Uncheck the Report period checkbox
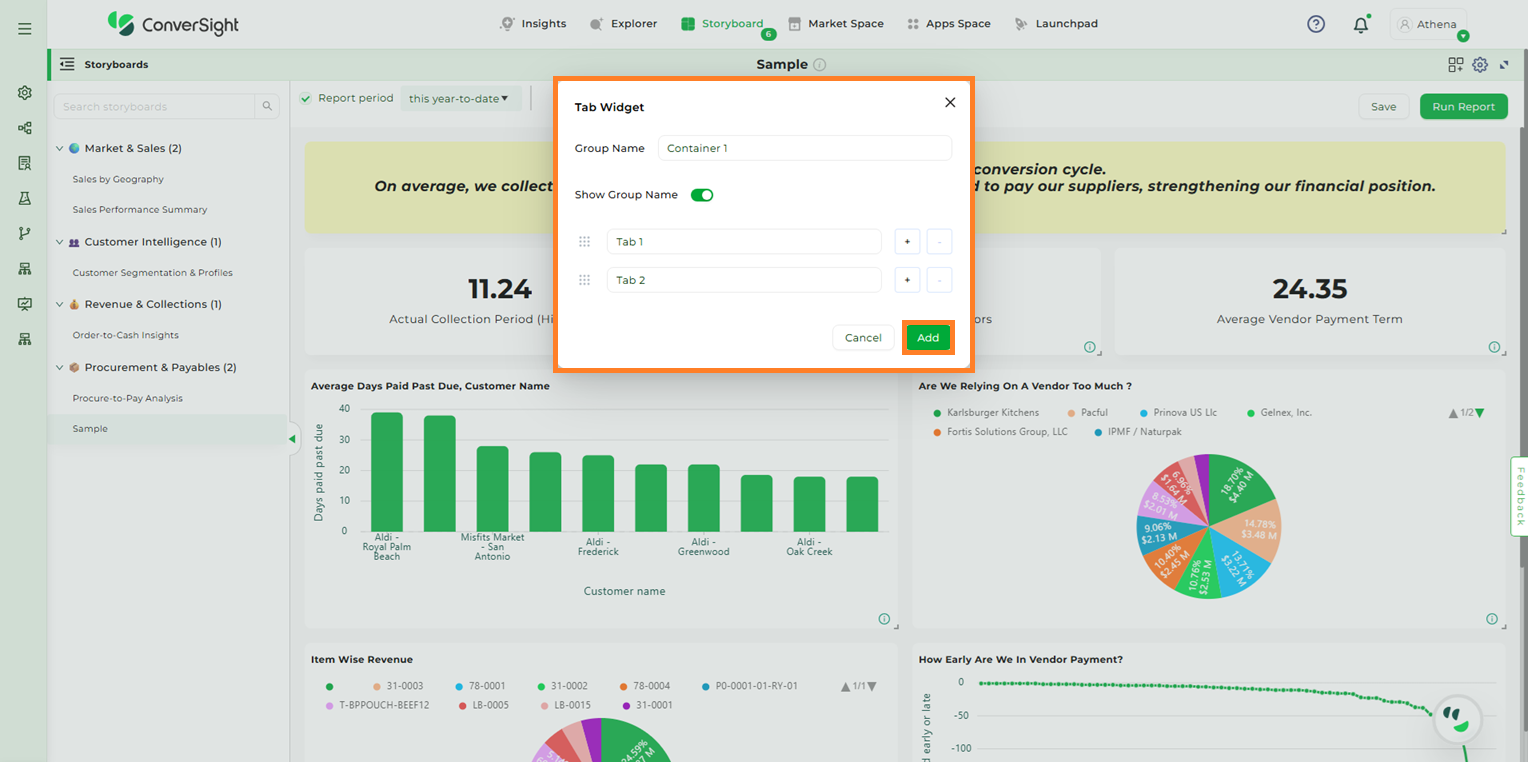1528x762 pixels. [x=306, y=98]
